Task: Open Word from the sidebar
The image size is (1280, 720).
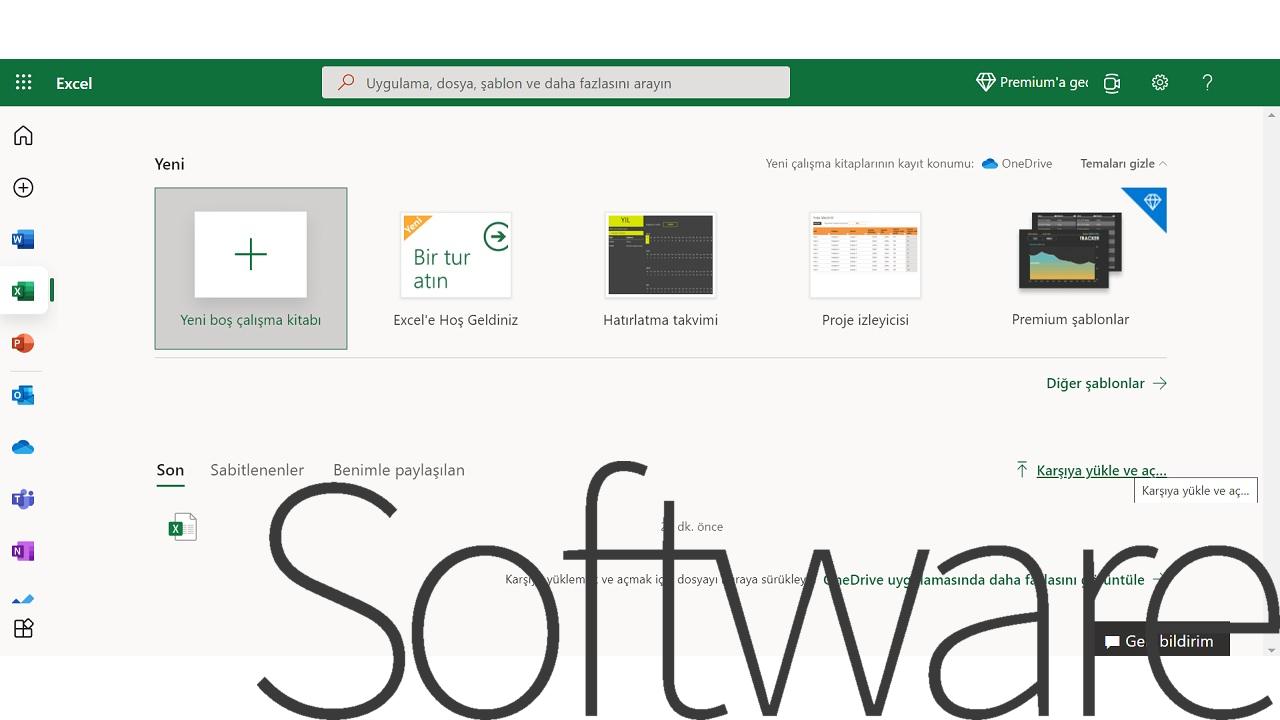Action: (23, 240)
